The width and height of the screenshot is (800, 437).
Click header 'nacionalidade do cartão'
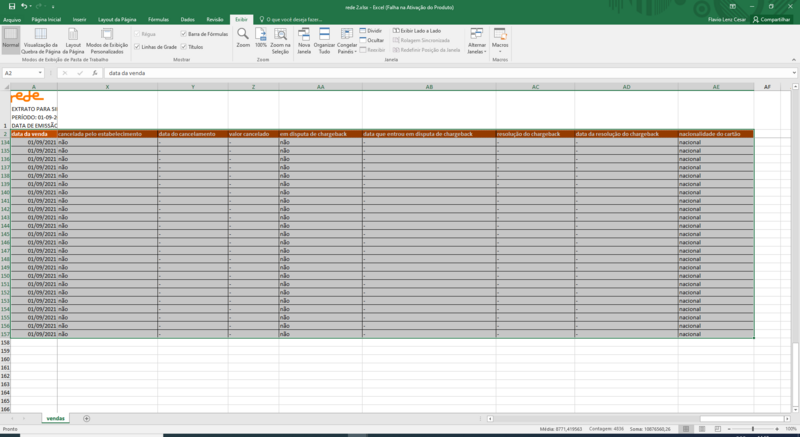click(716, 134)
